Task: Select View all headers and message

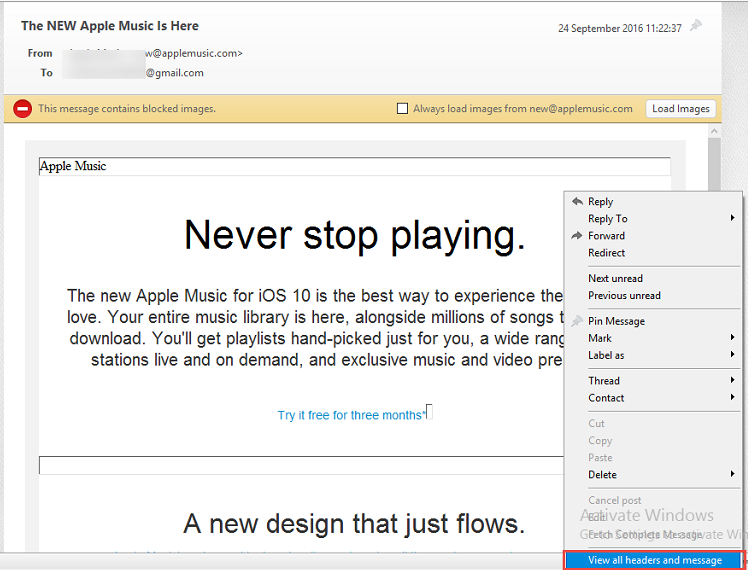Action: coord(654,560)
